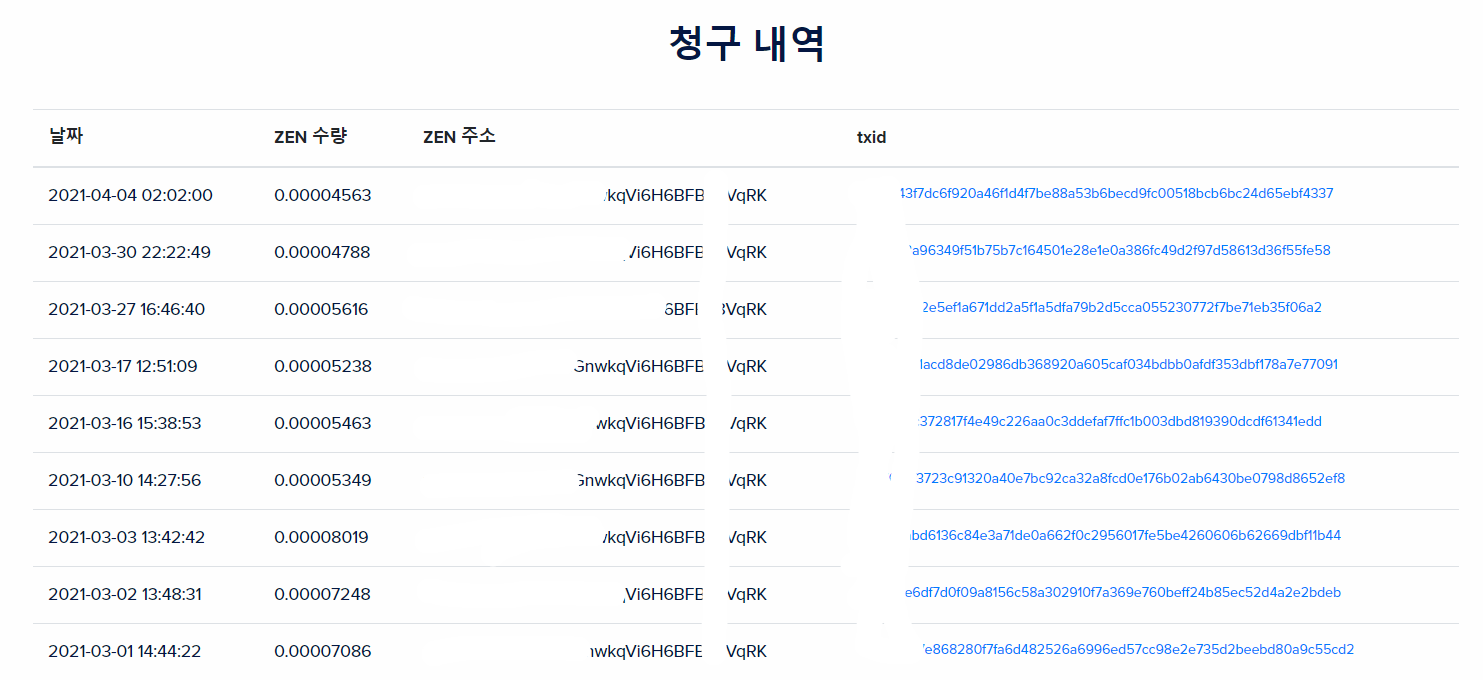Click the ZEN address in the 2021-03-10 row

(640, 481)
